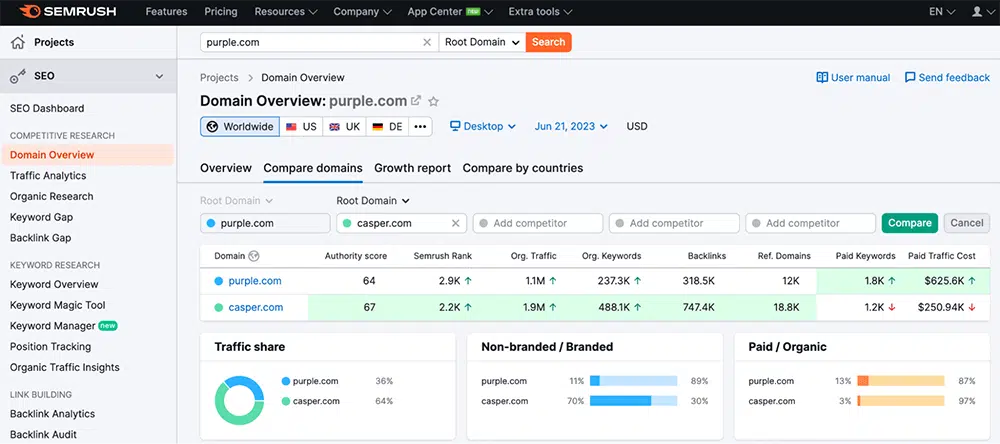Click the $625.6K paid traffic cost

[944, 281]
